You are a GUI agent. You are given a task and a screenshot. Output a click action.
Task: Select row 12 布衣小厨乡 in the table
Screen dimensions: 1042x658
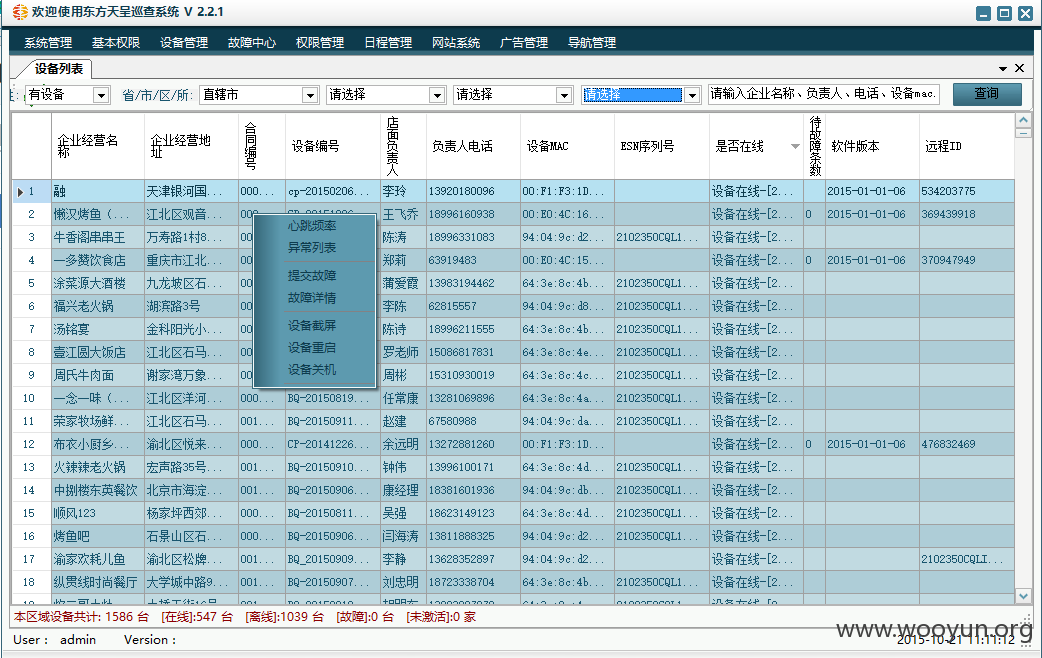pyautogui.click(x=513, y=444)
